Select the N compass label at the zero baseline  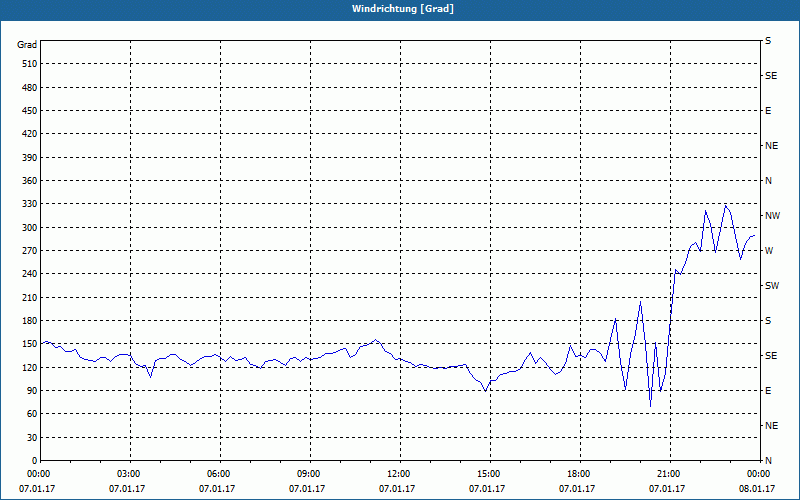click(x=768, y=461)
